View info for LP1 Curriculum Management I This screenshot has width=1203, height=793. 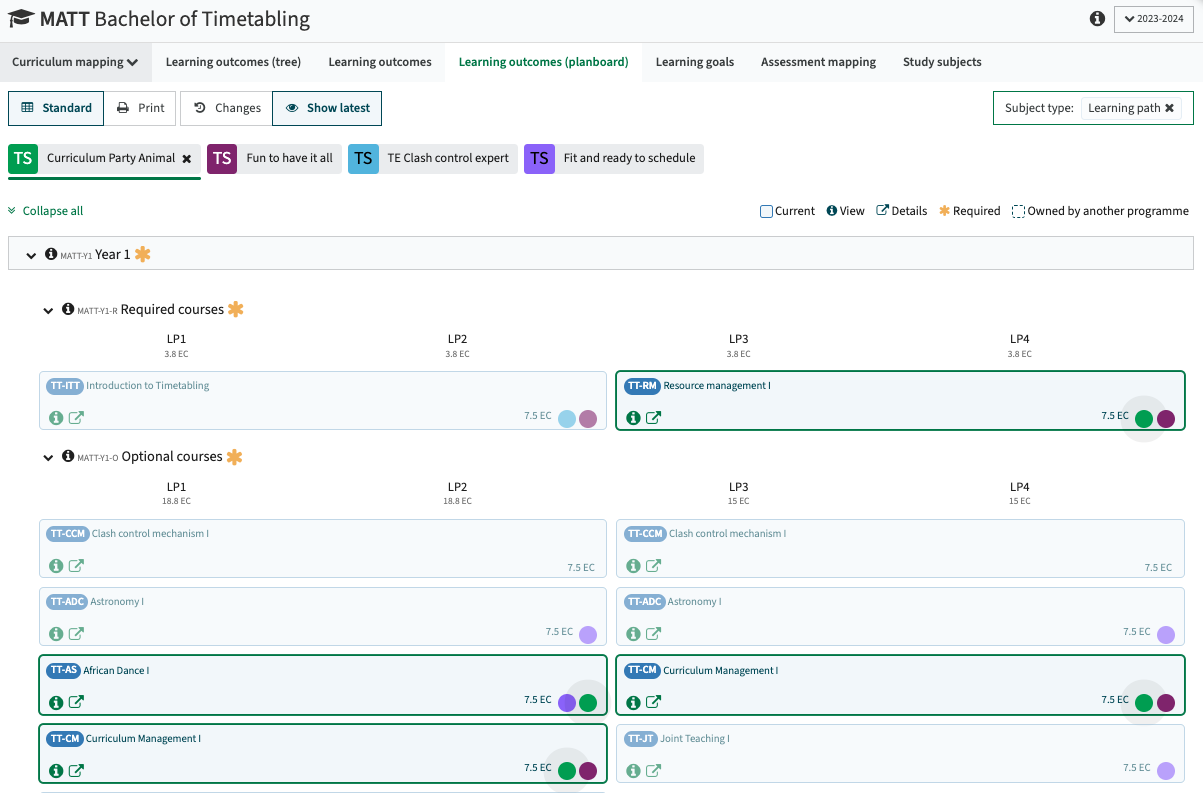tap(56, 770)
